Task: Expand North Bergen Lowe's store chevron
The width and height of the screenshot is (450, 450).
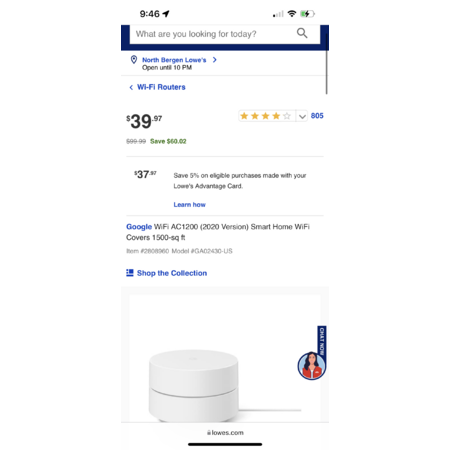Action: coord(215,60)
